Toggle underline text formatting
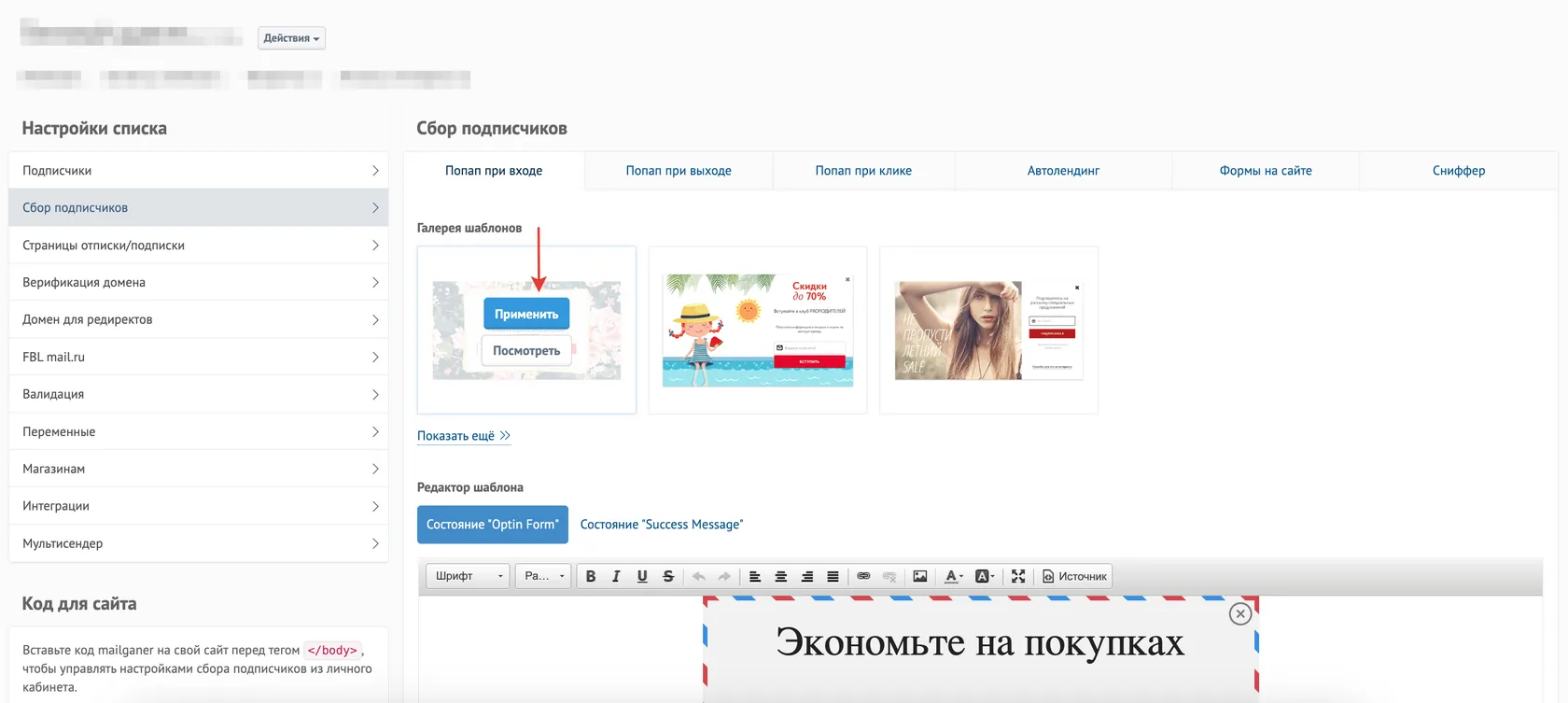 tap(642, 576)
